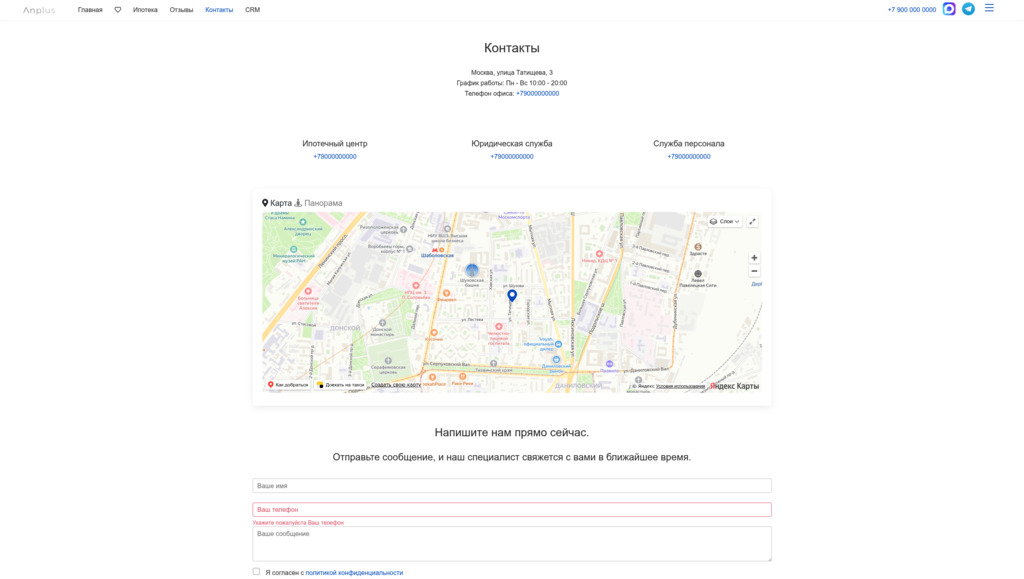Click the Шаболовская metro station marker

tap(436, 251)
